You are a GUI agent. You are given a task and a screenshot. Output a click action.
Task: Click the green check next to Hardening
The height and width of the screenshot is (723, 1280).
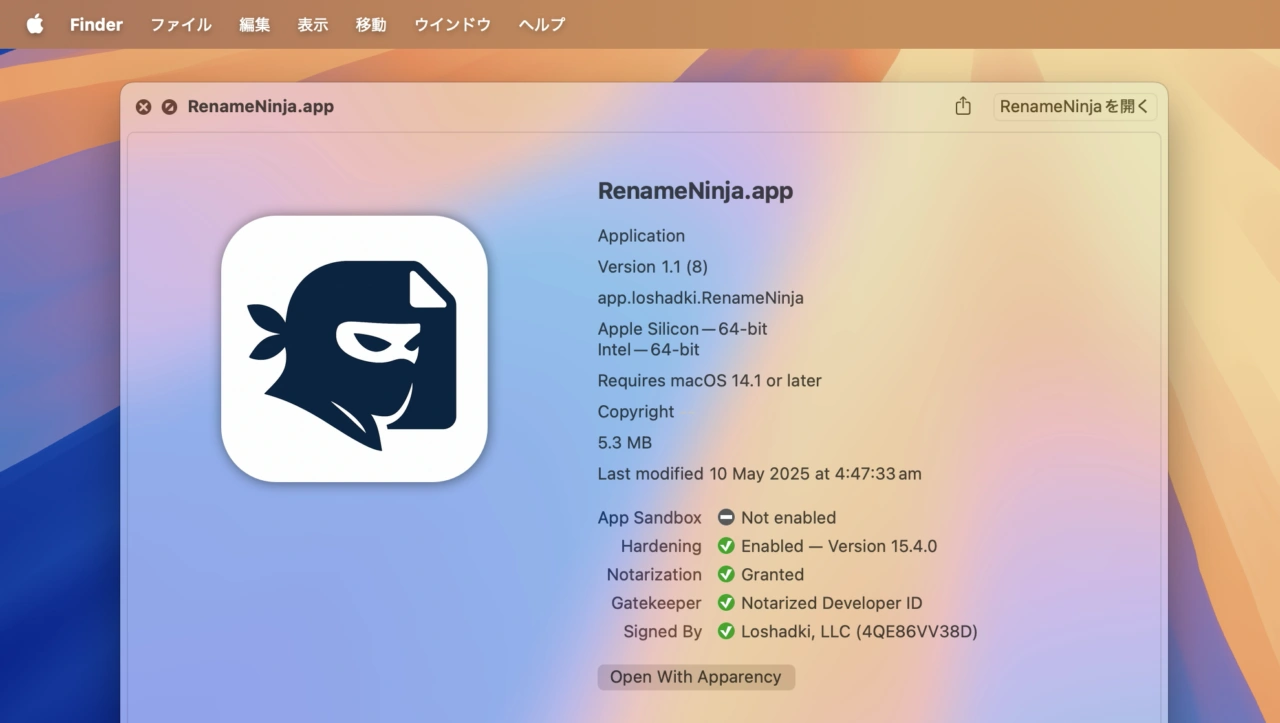point(726,546)
